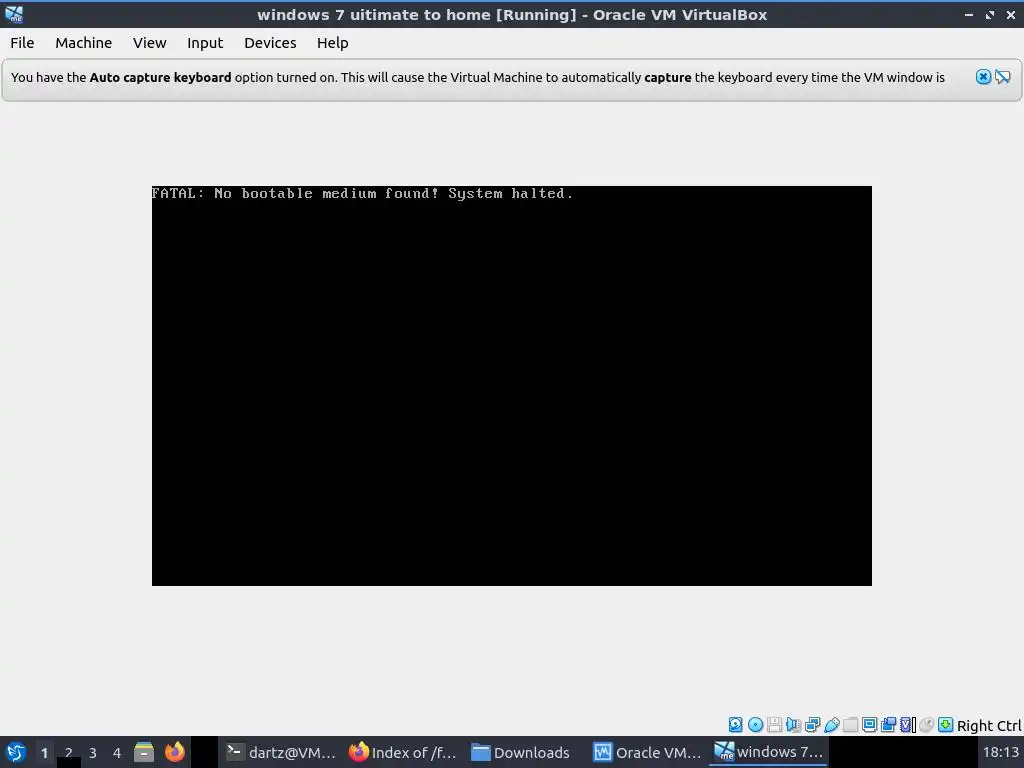
Task: Switch to Firefox 'Index of /f...' task
Action: [402, 752]
